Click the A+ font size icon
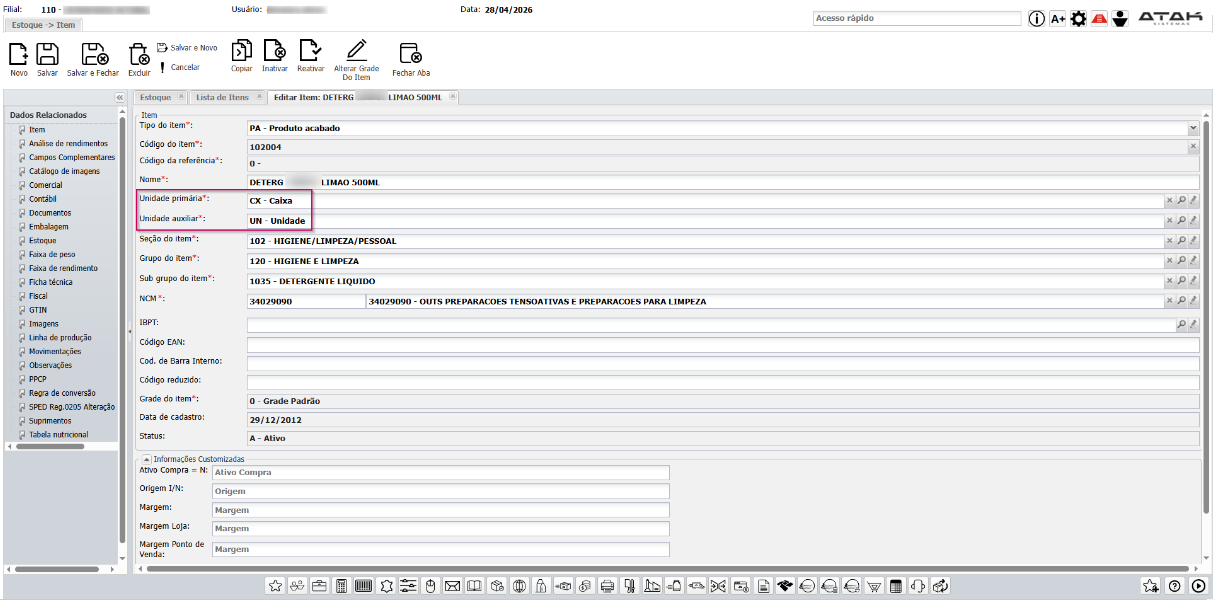The width and height of the screenshot is (1215, 600). (x=1057, y=18)
